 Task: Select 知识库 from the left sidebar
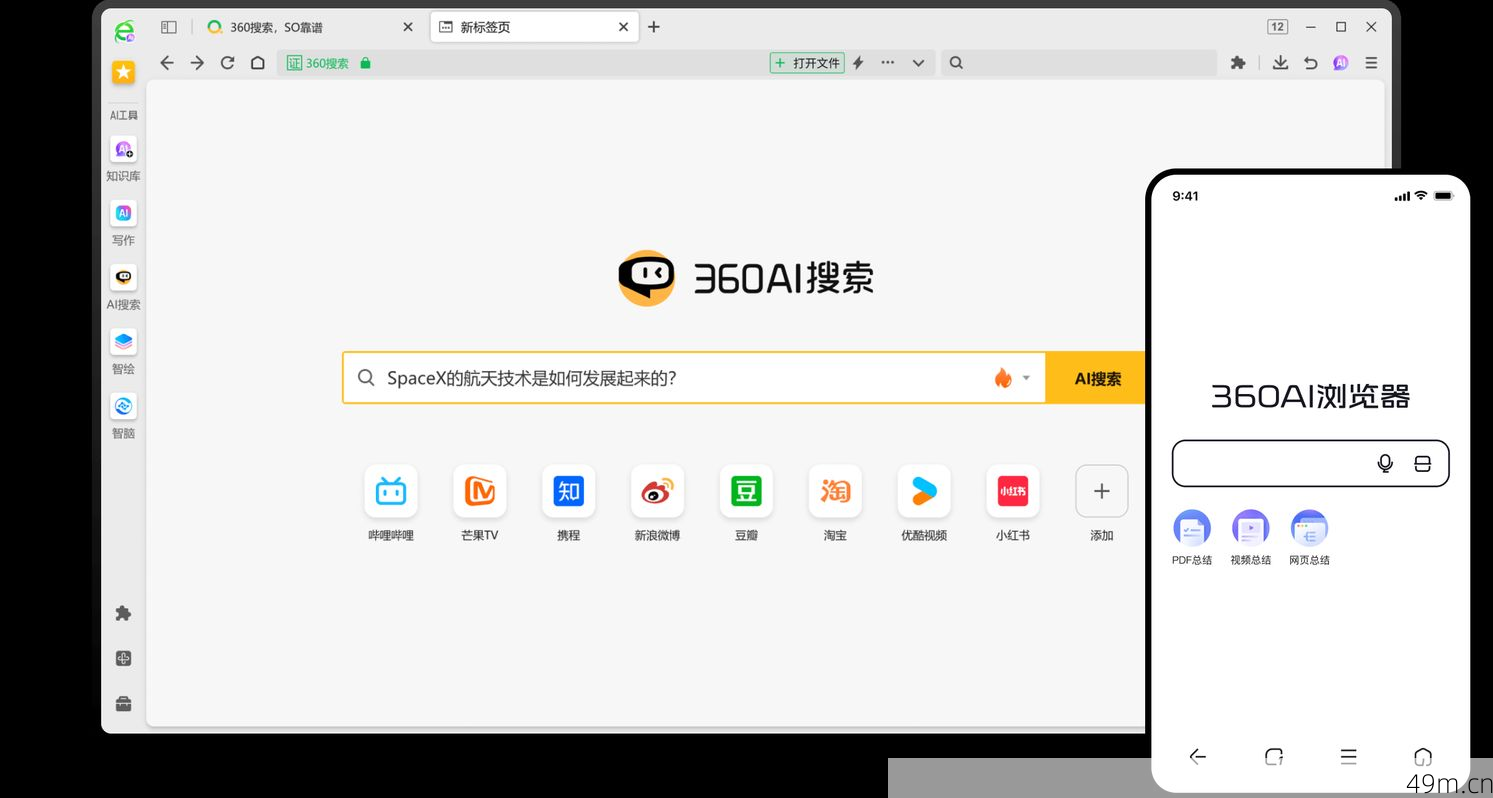[x=123, y=149]
